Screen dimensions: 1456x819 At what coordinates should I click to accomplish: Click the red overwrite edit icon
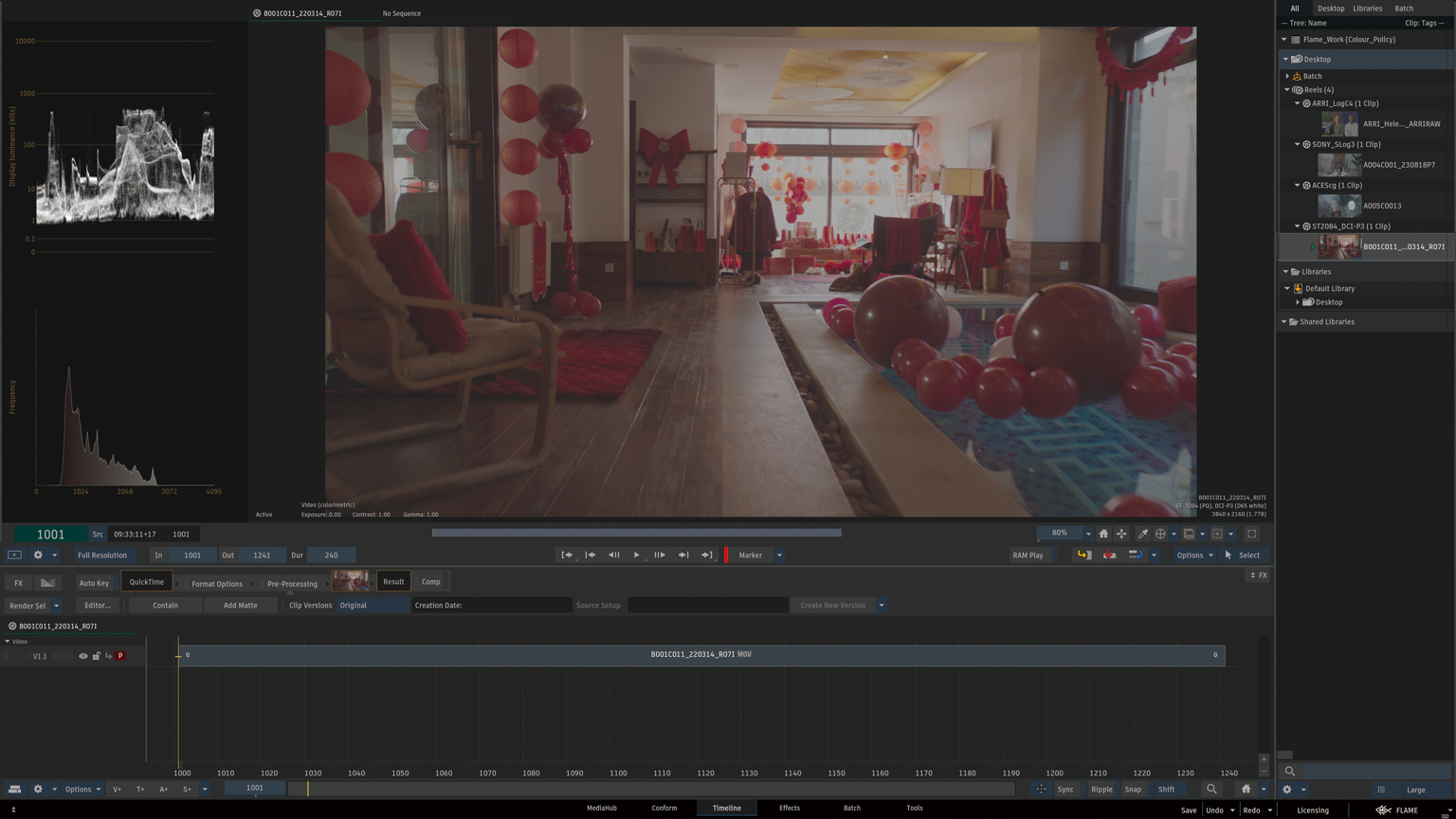click(x=1109, y=555)
